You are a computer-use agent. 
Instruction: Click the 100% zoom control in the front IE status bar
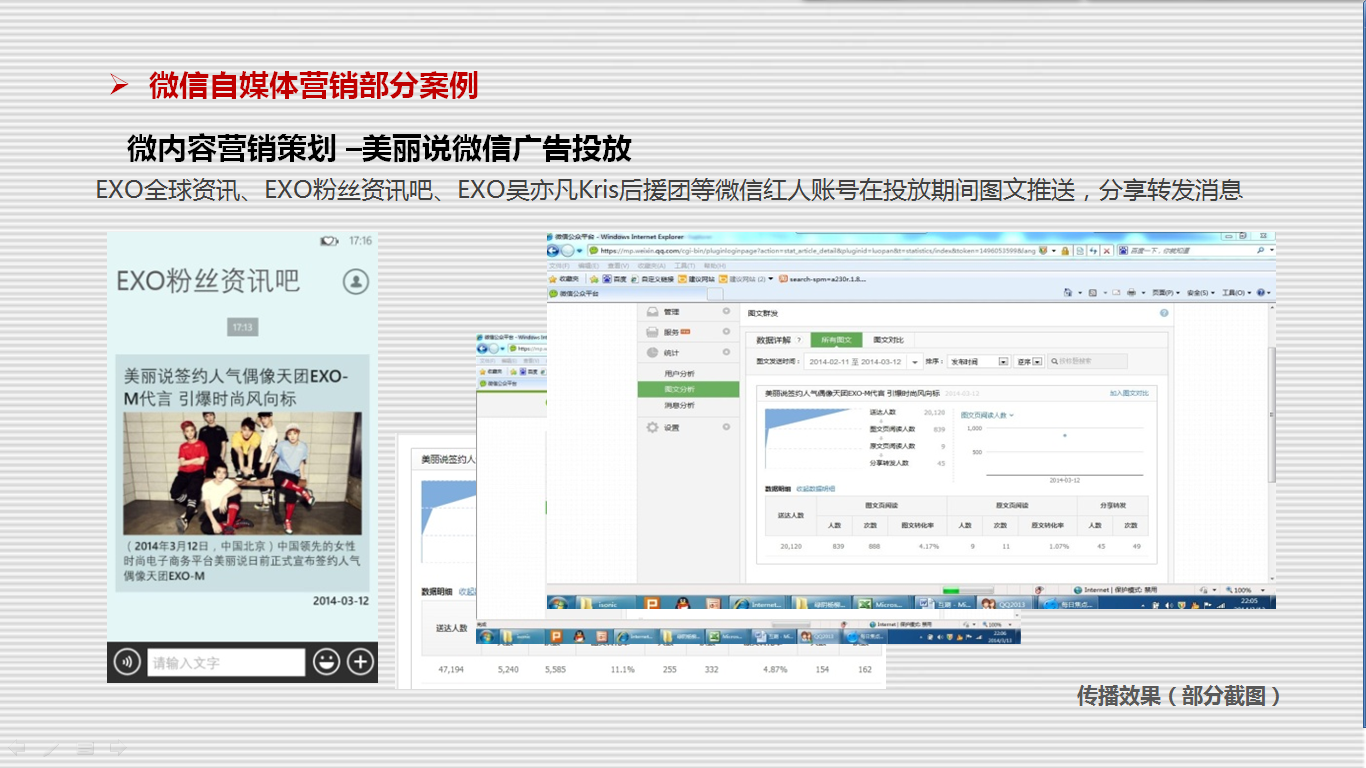(1245, 590)
